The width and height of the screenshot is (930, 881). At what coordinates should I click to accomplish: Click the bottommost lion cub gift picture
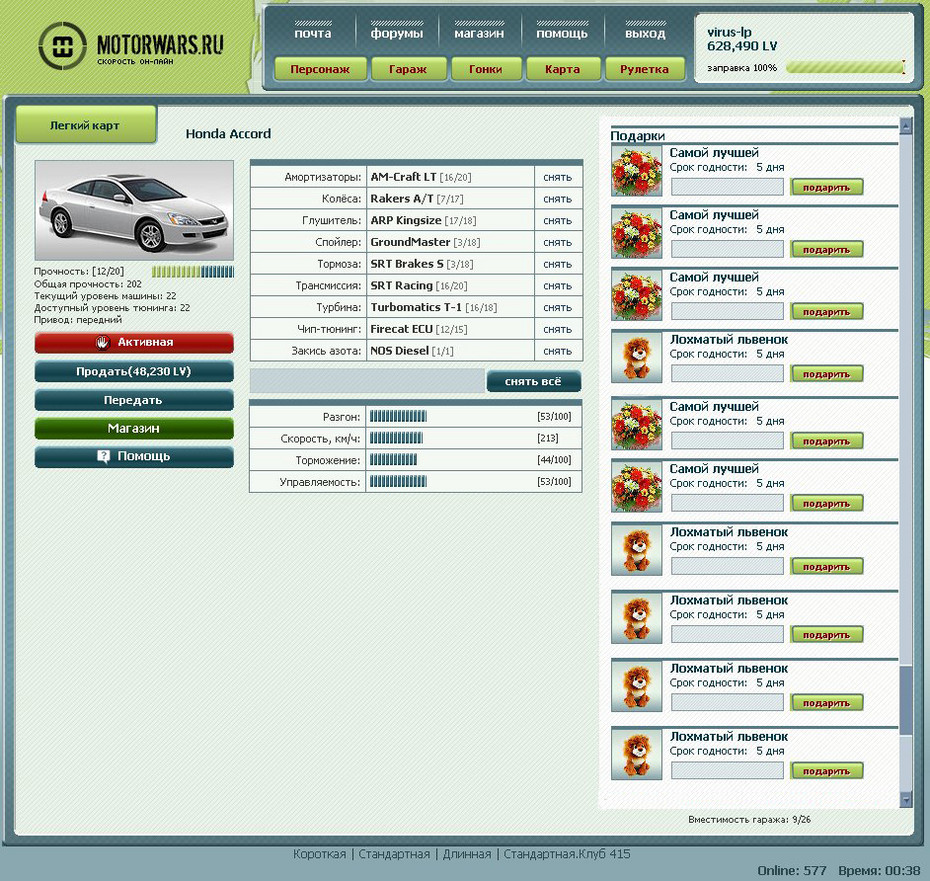[636, 755]
